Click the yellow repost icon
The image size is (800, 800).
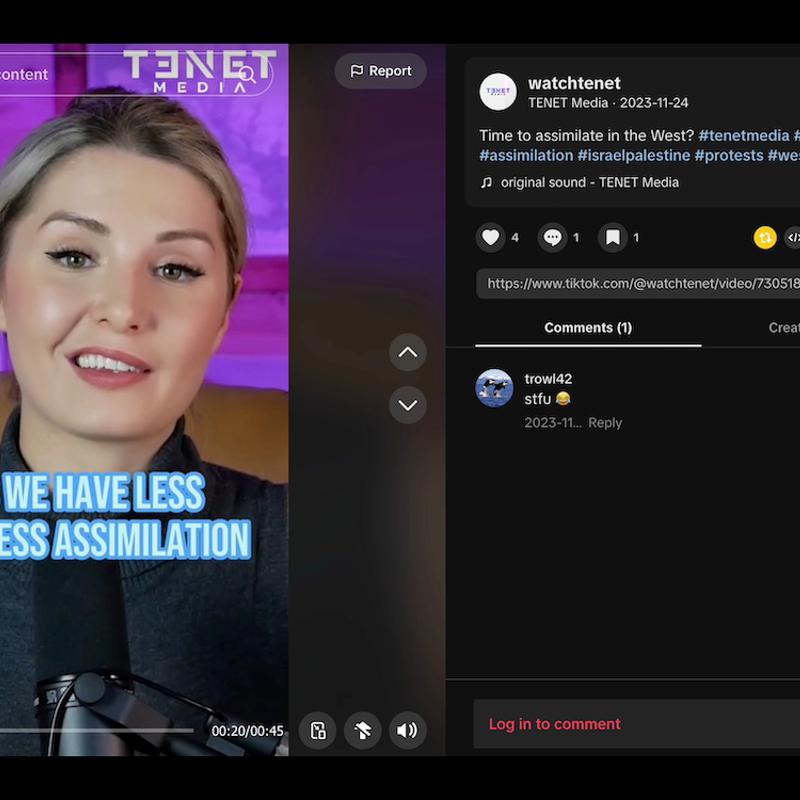[x=765, y=237]
